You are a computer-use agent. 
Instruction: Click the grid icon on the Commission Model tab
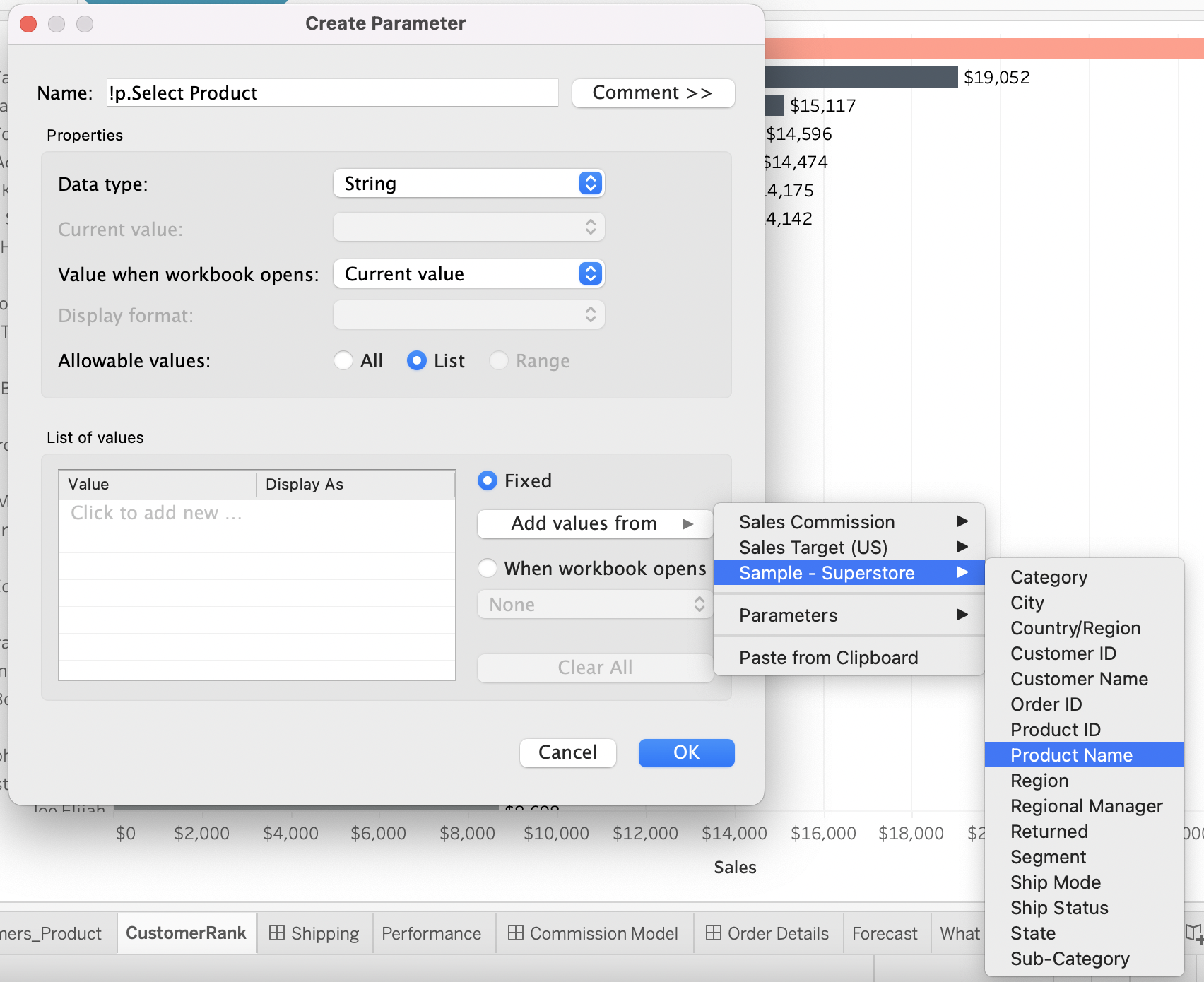pos(515,933)
